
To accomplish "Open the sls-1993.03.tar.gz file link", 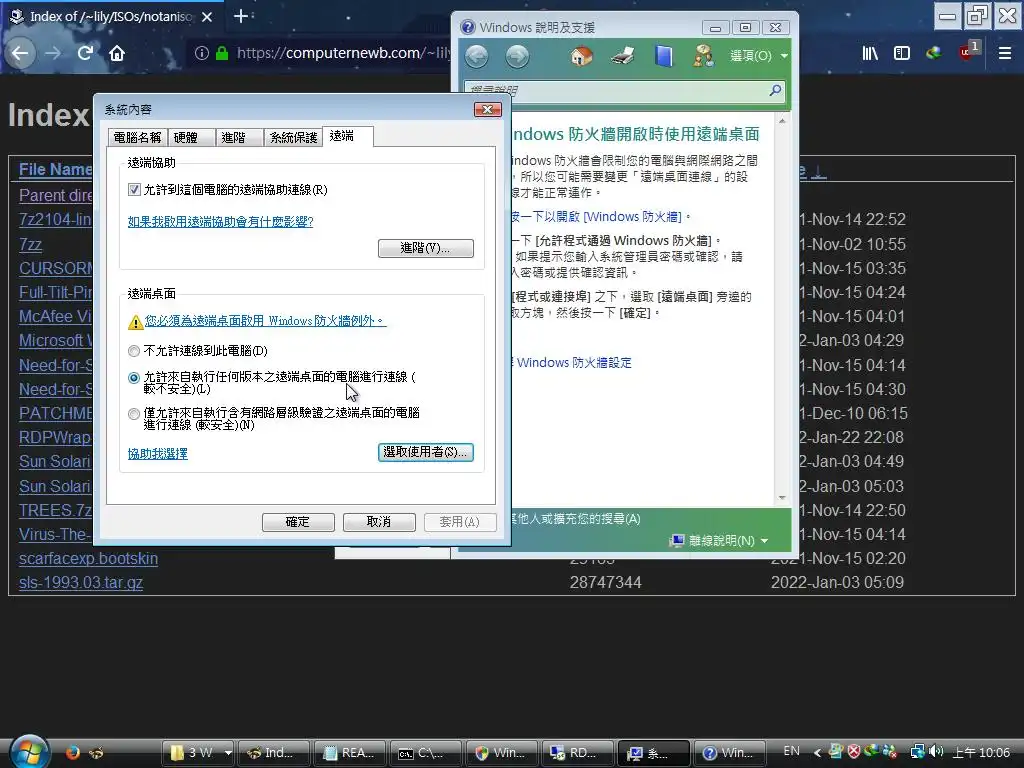I will (81, 583).
